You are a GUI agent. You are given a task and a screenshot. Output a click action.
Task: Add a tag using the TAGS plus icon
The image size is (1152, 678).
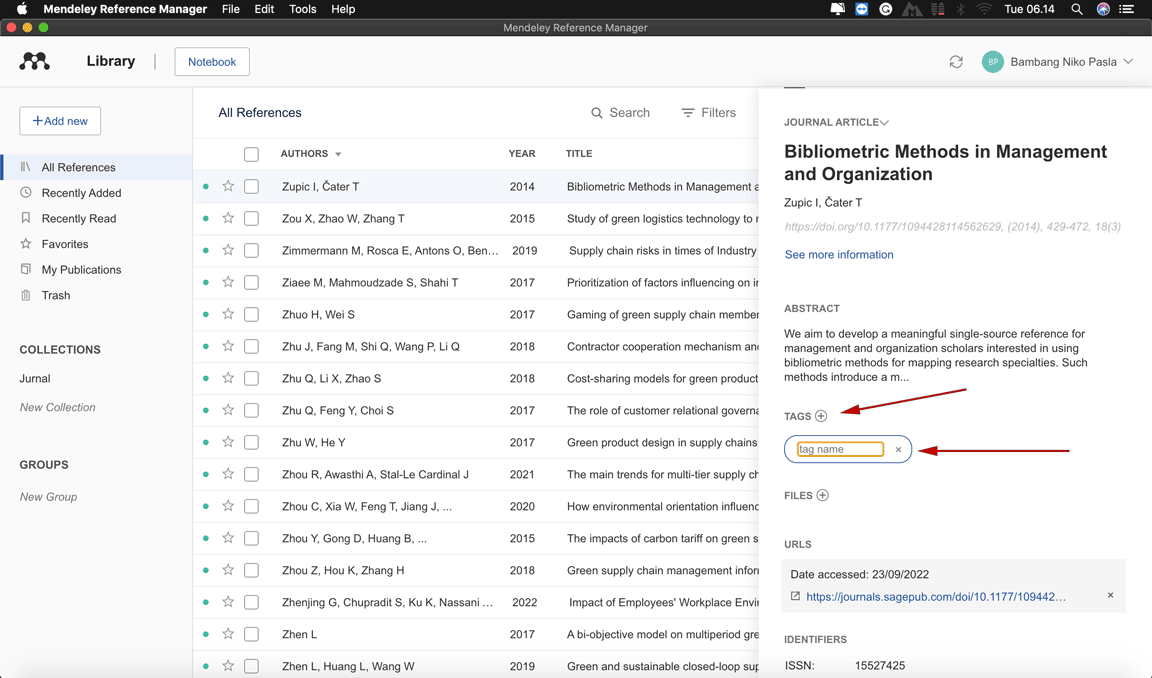tap(821, 415)
